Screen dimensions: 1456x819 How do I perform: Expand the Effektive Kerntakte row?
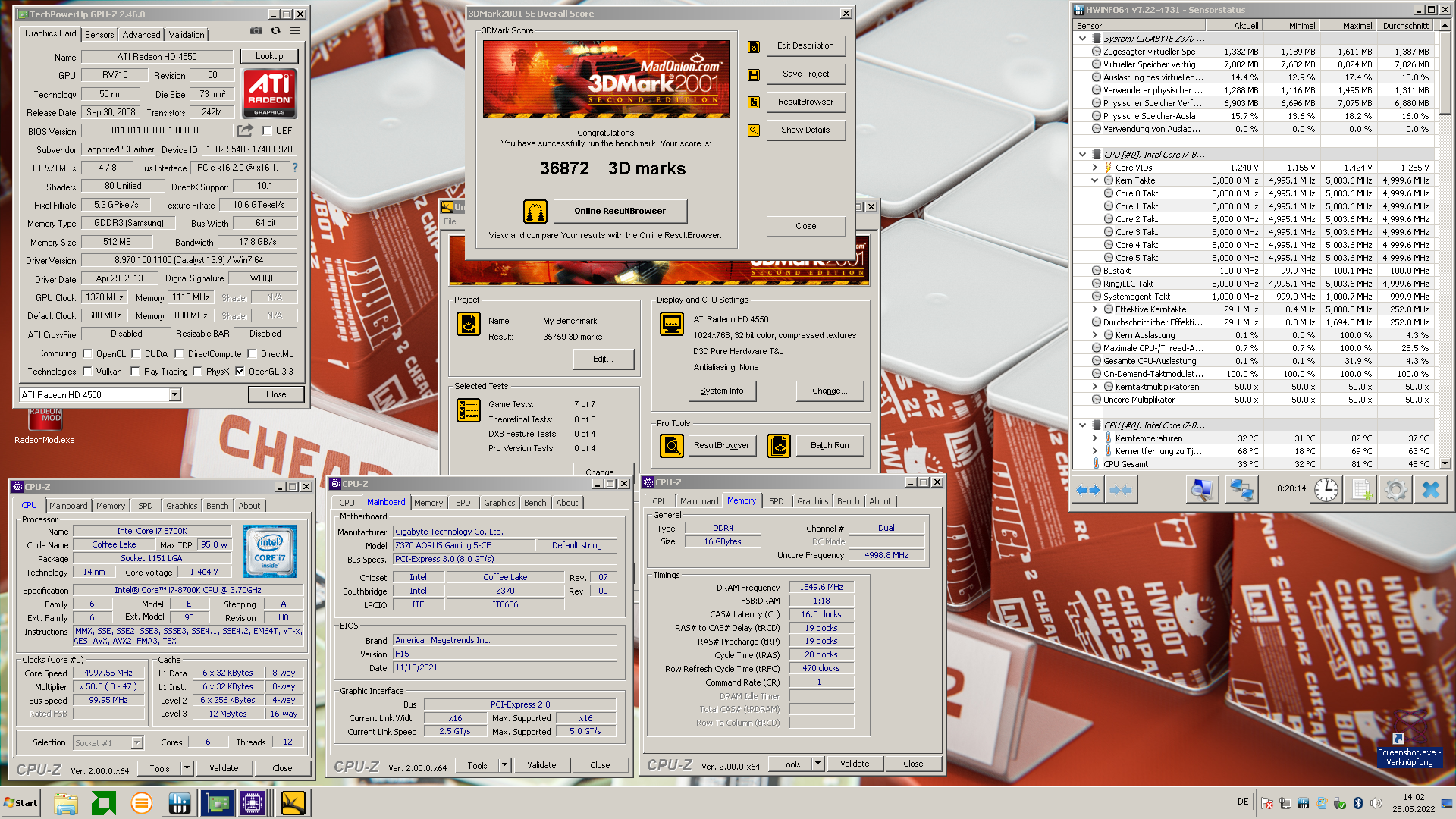1094,309
